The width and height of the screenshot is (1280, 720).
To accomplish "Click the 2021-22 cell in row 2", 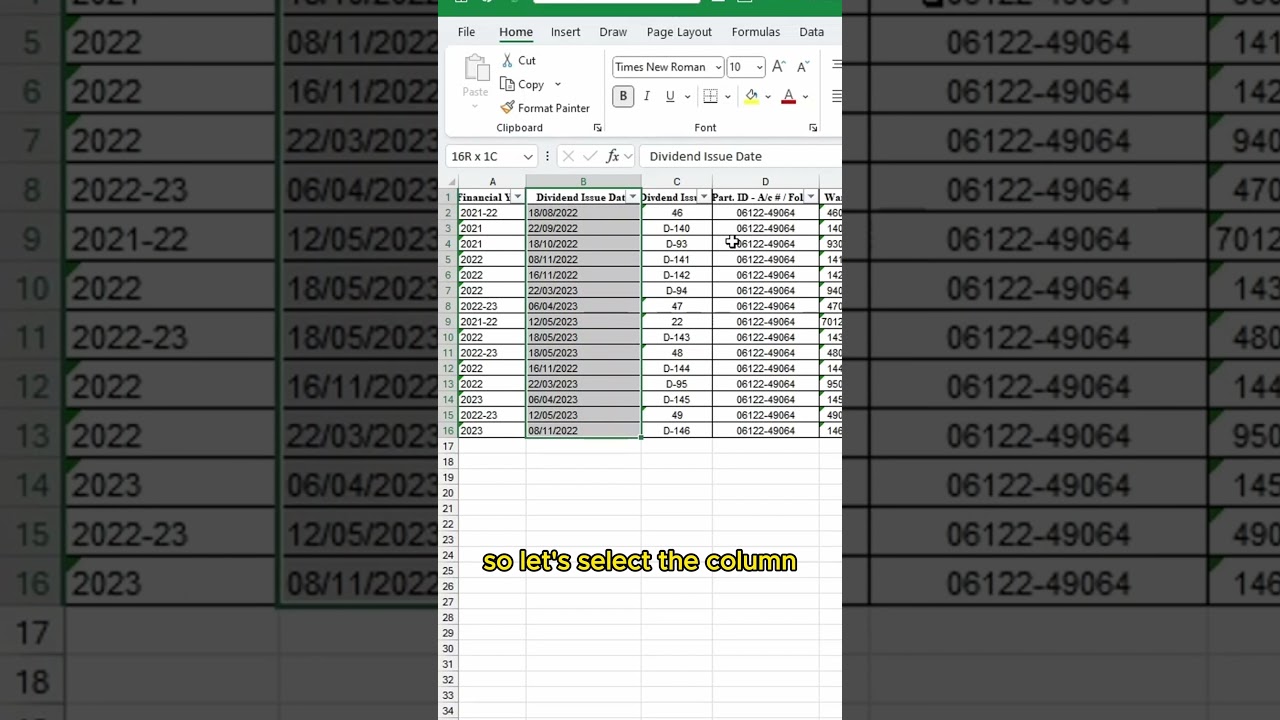I will 492,213.
